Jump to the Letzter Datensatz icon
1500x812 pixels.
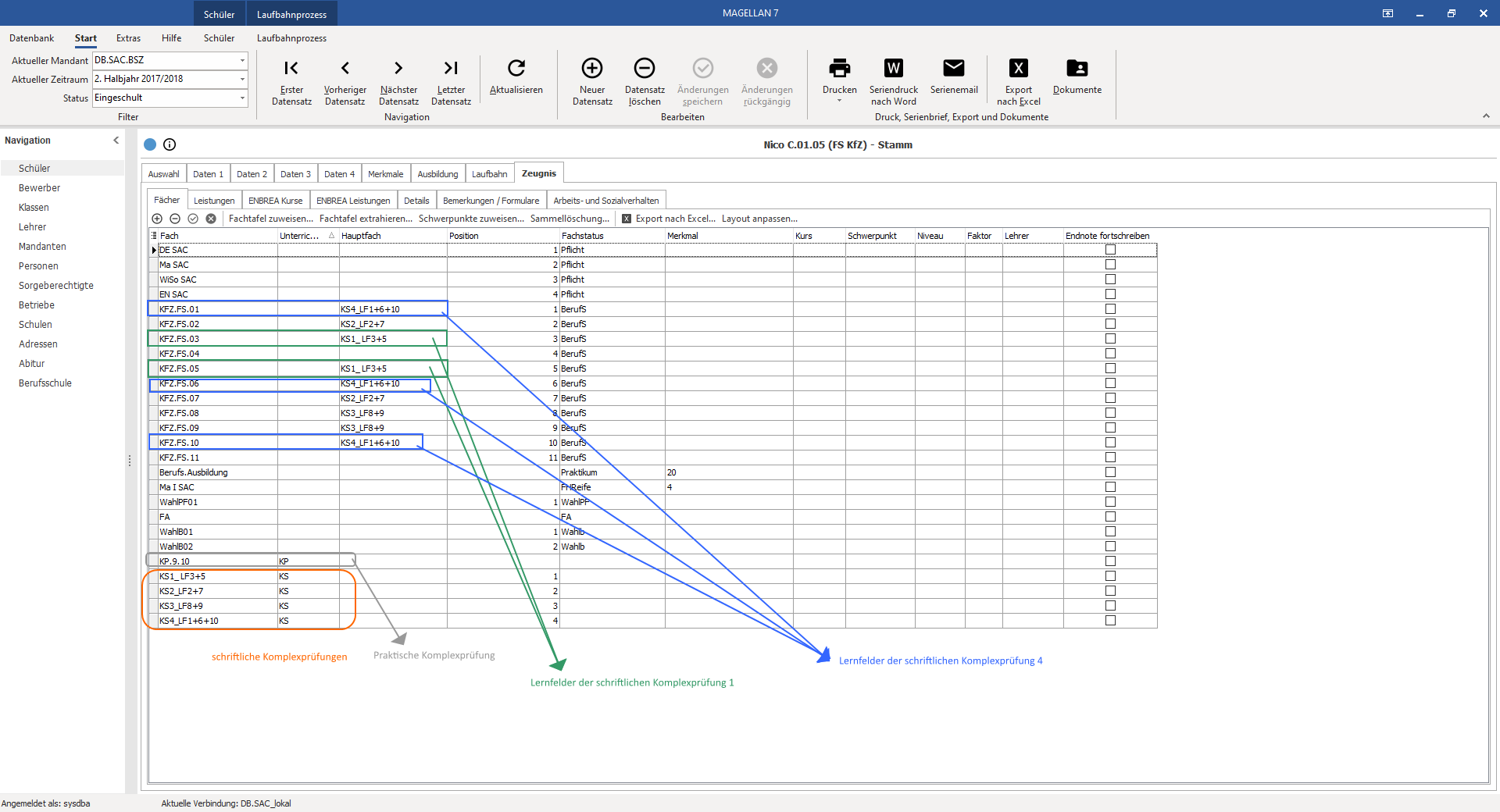pyautogui.click(x=451, y=68)
